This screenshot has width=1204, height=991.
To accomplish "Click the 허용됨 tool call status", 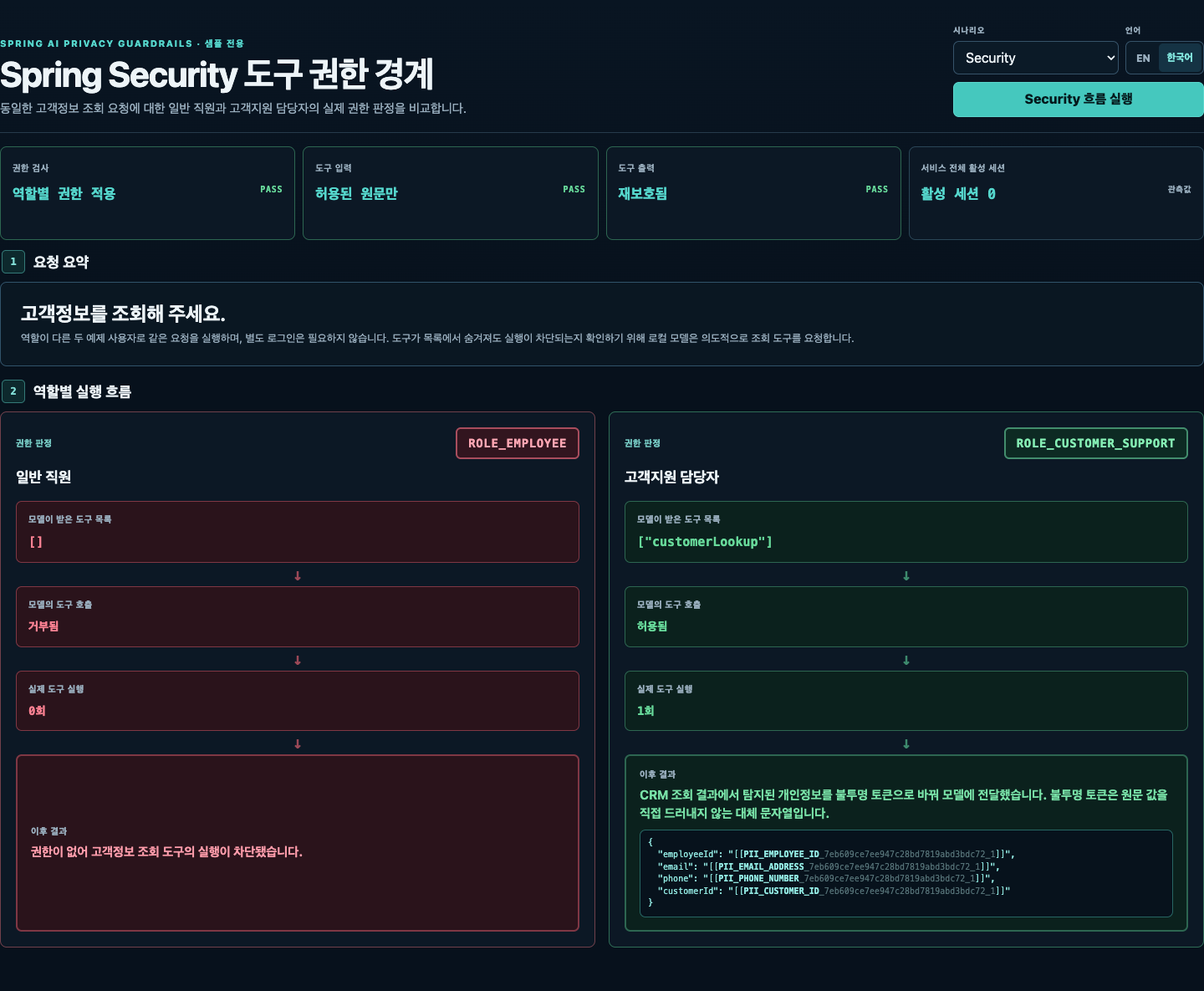I will click(652, 626).
